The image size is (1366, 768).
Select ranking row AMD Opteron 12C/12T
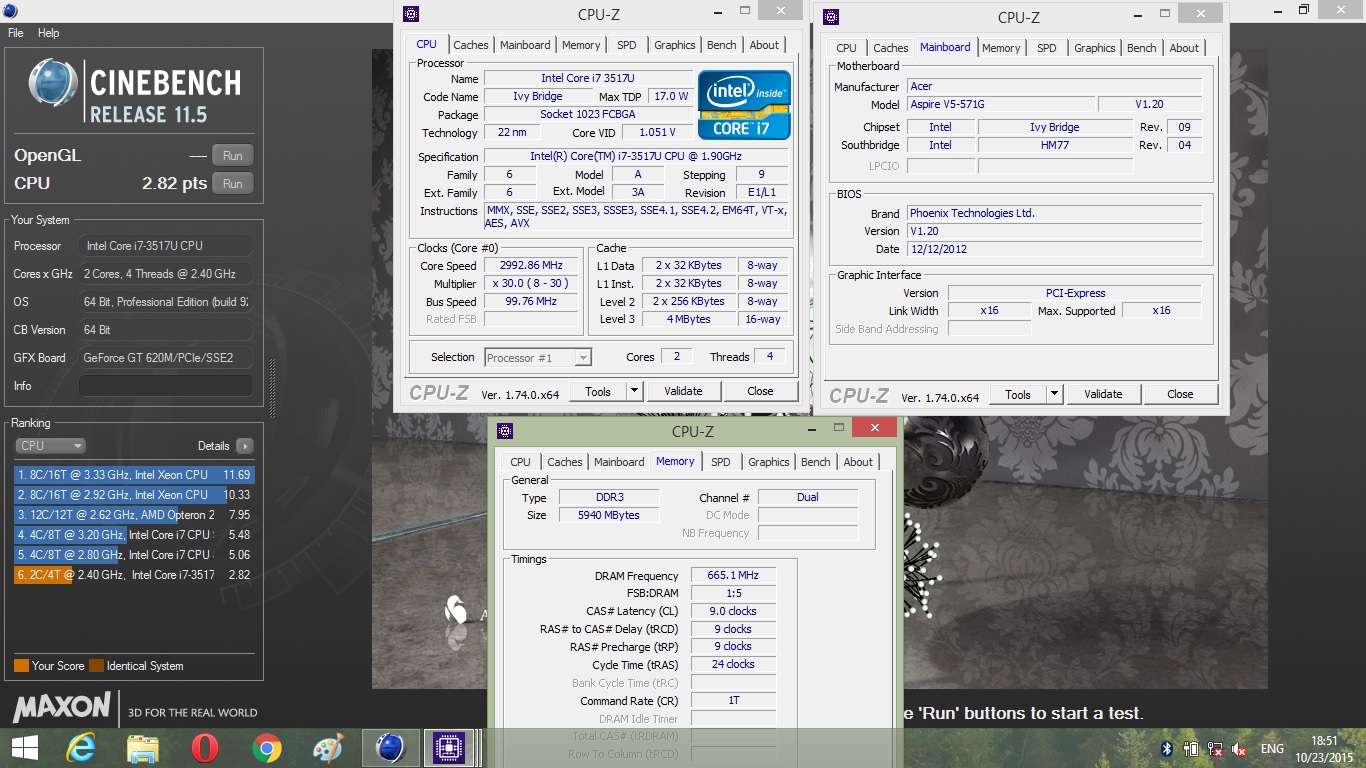pyautogui.click(x=134, y=515)
